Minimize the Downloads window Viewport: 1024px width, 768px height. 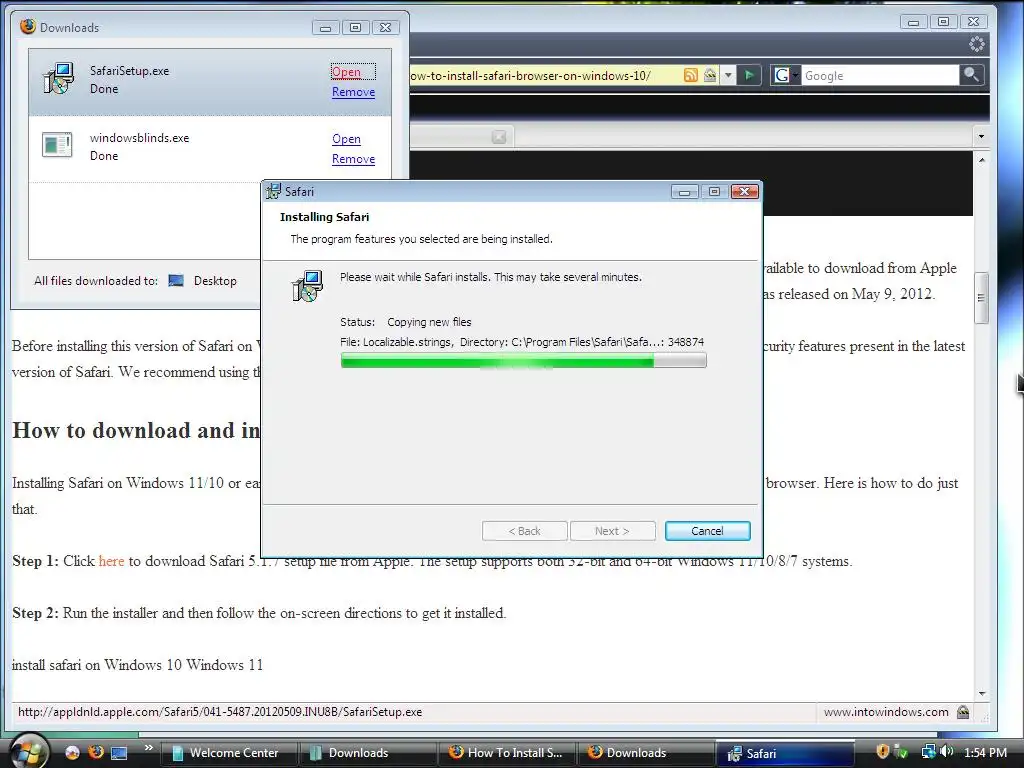[x=325, y=27]
